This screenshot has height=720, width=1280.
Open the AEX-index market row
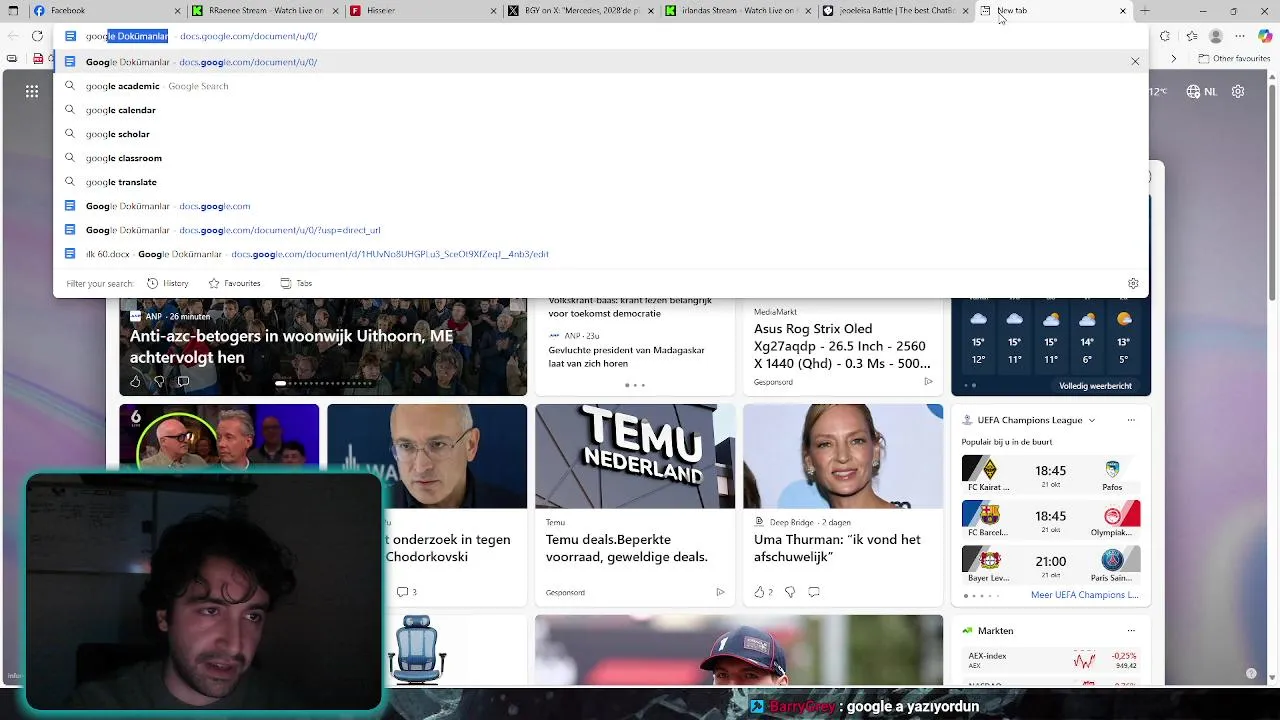pyautogui.click(x=1051, y=660)
